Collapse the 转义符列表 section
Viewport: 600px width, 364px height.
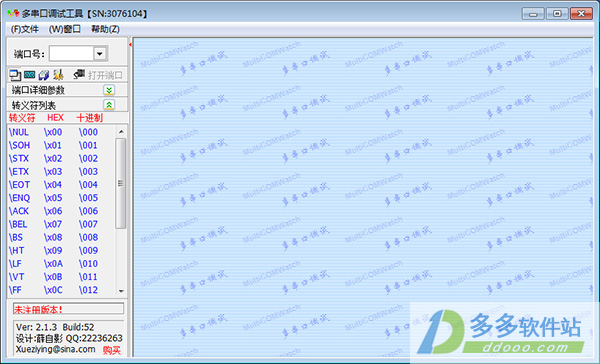[109, 105]
